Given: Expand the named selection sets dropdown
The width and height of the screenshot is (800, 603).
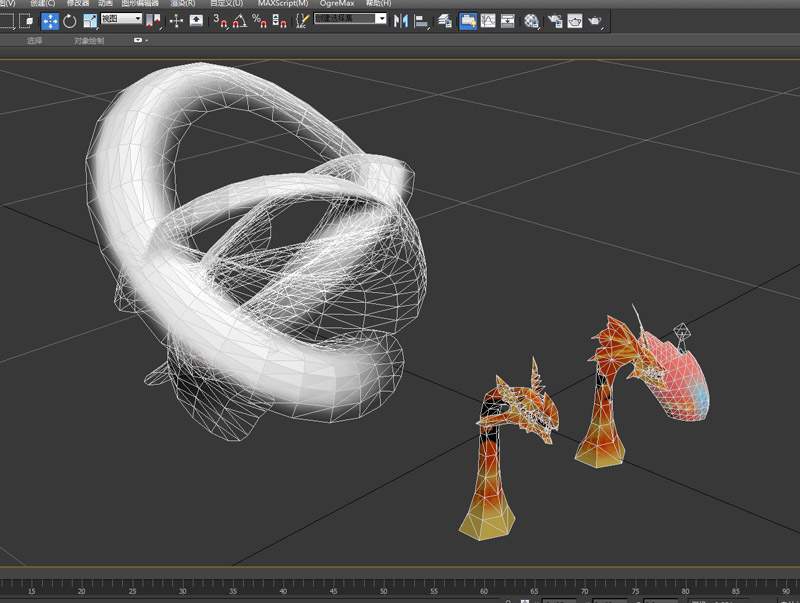Looking at the screenshot, I should [x=381, y=19].
